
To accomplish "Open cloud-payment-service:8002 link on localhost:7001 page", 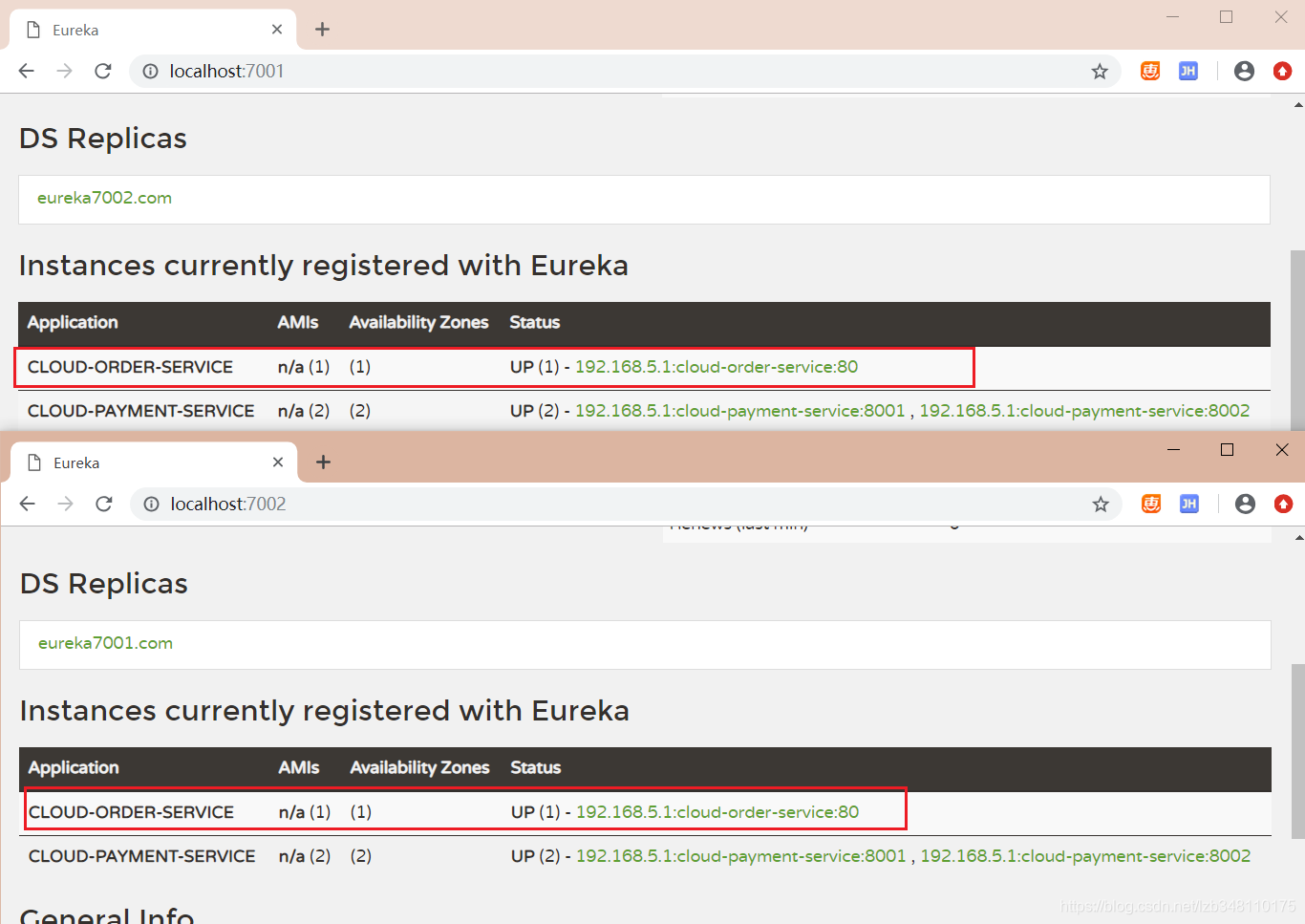I will click(x=1084, y=411).
